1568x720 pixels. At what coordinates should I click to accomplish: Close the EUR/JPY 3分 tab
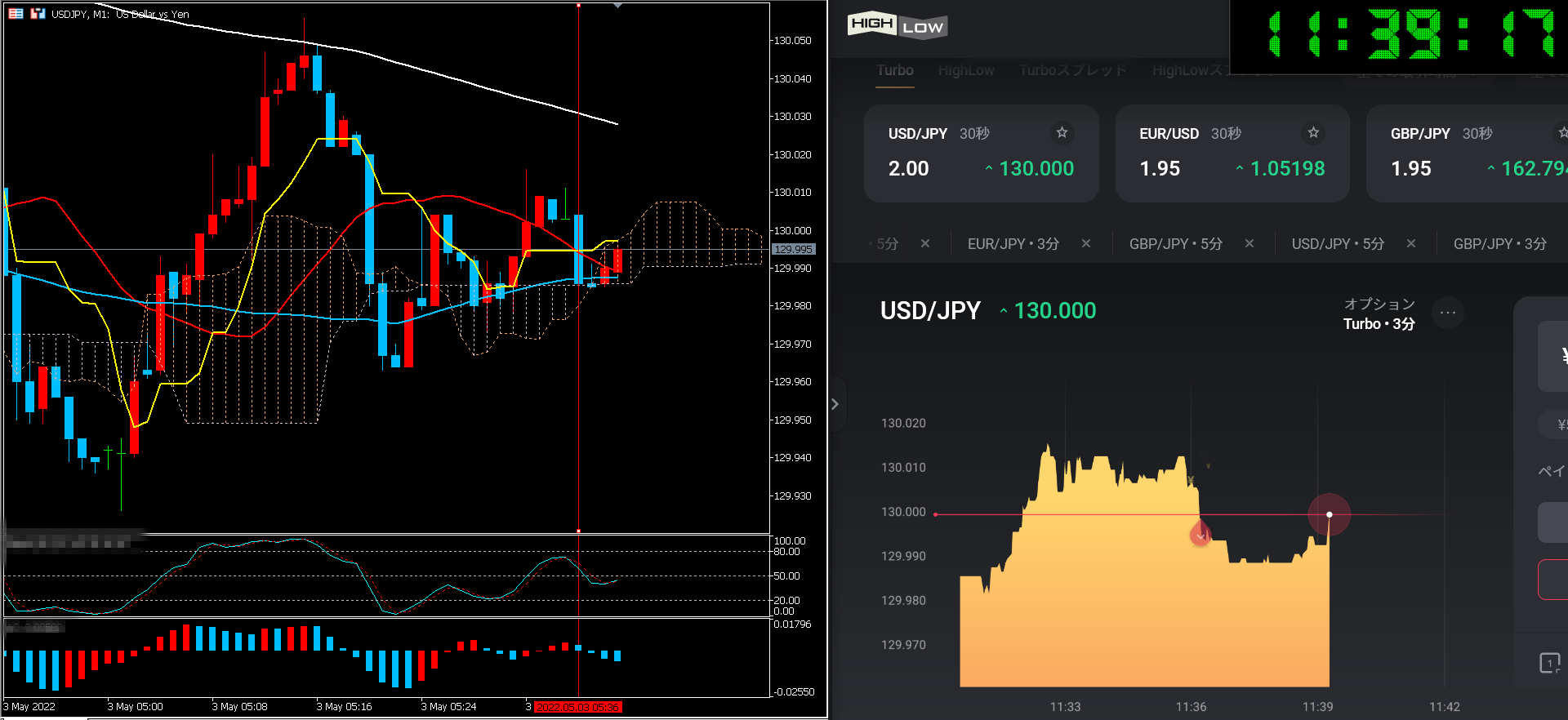1086,243
